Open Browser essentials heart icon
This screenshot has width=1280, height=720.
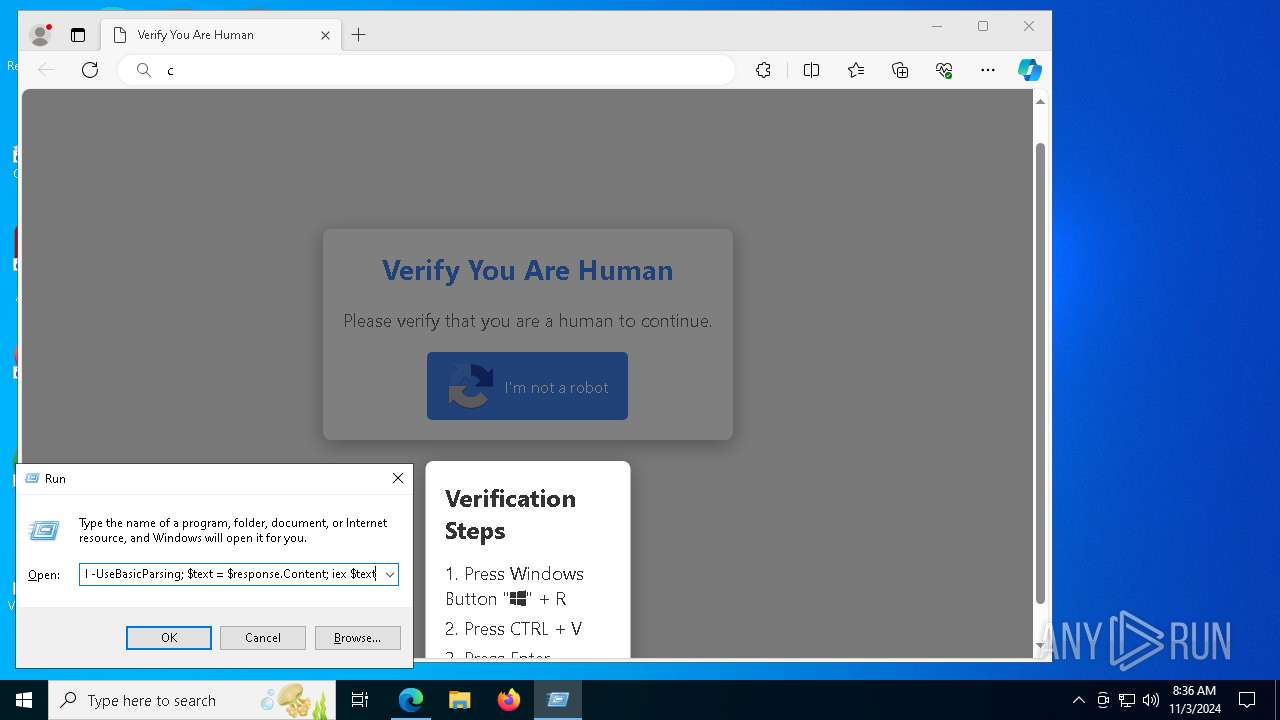[x=944, y=70]
